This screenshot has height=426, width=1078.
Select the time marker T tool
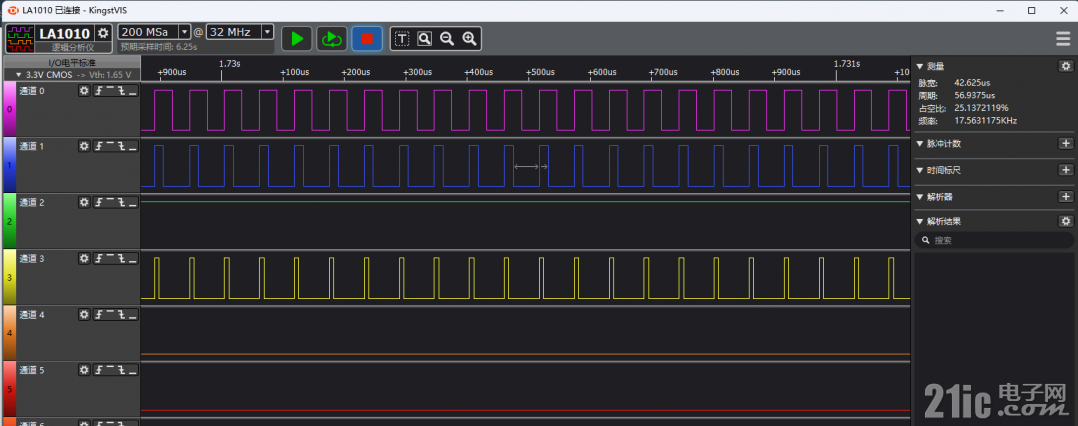pos(402,39)
